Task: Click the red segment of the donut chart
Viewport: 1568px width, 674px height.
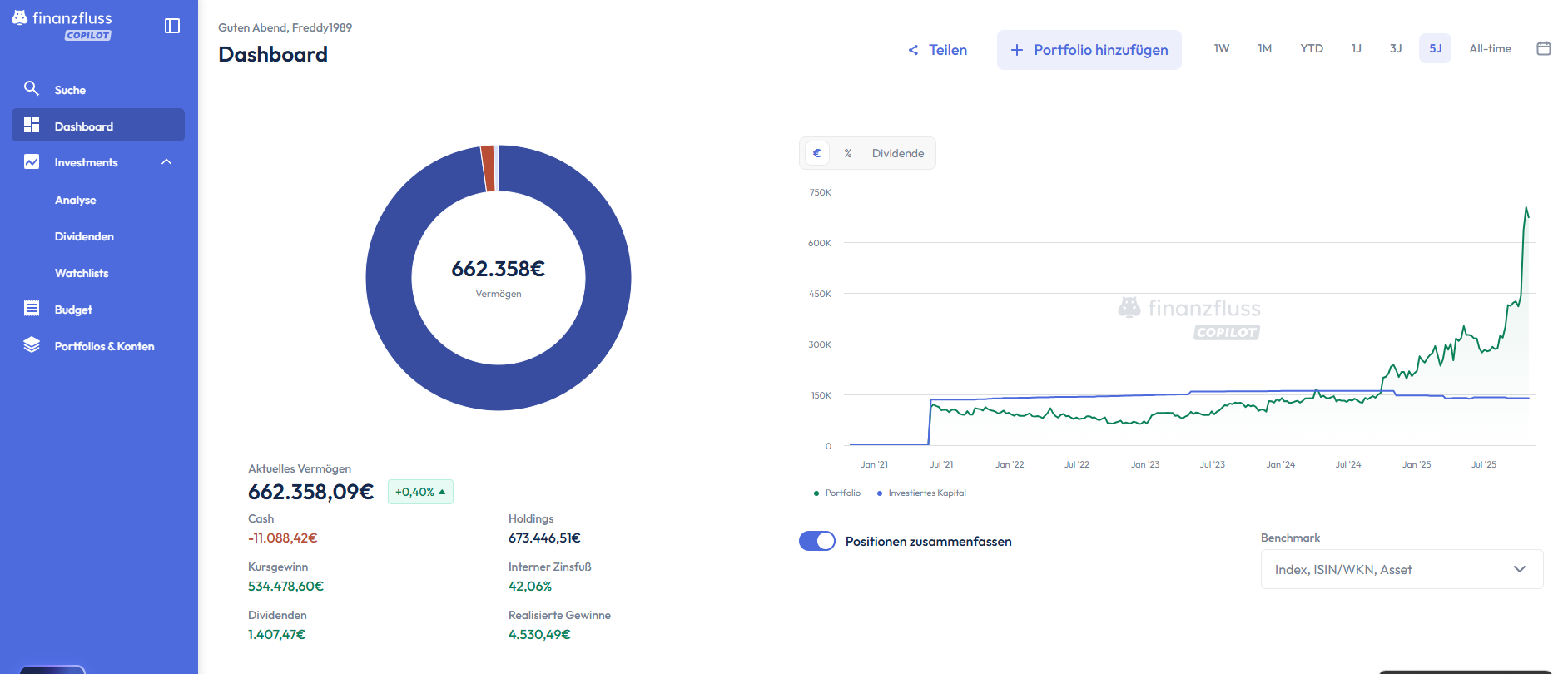Action: point(489,169)
